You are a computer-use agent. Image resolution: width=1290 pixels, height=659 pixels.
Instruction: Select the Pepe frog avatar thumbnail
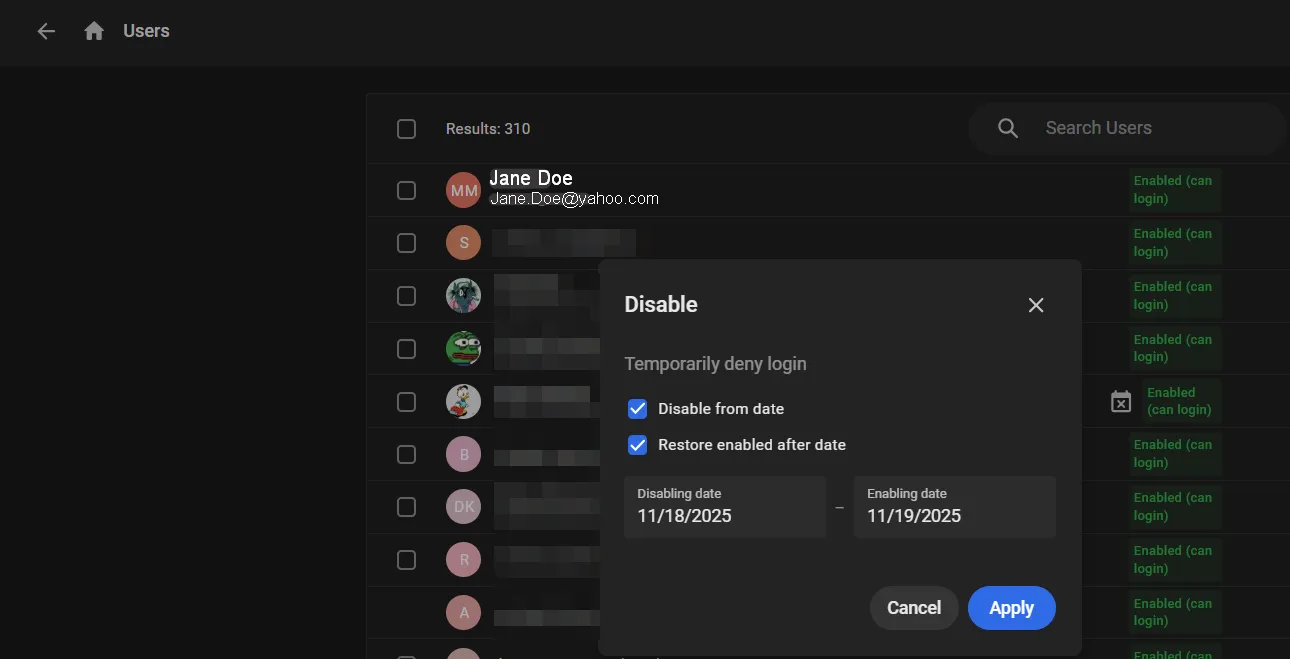(464, 348)
